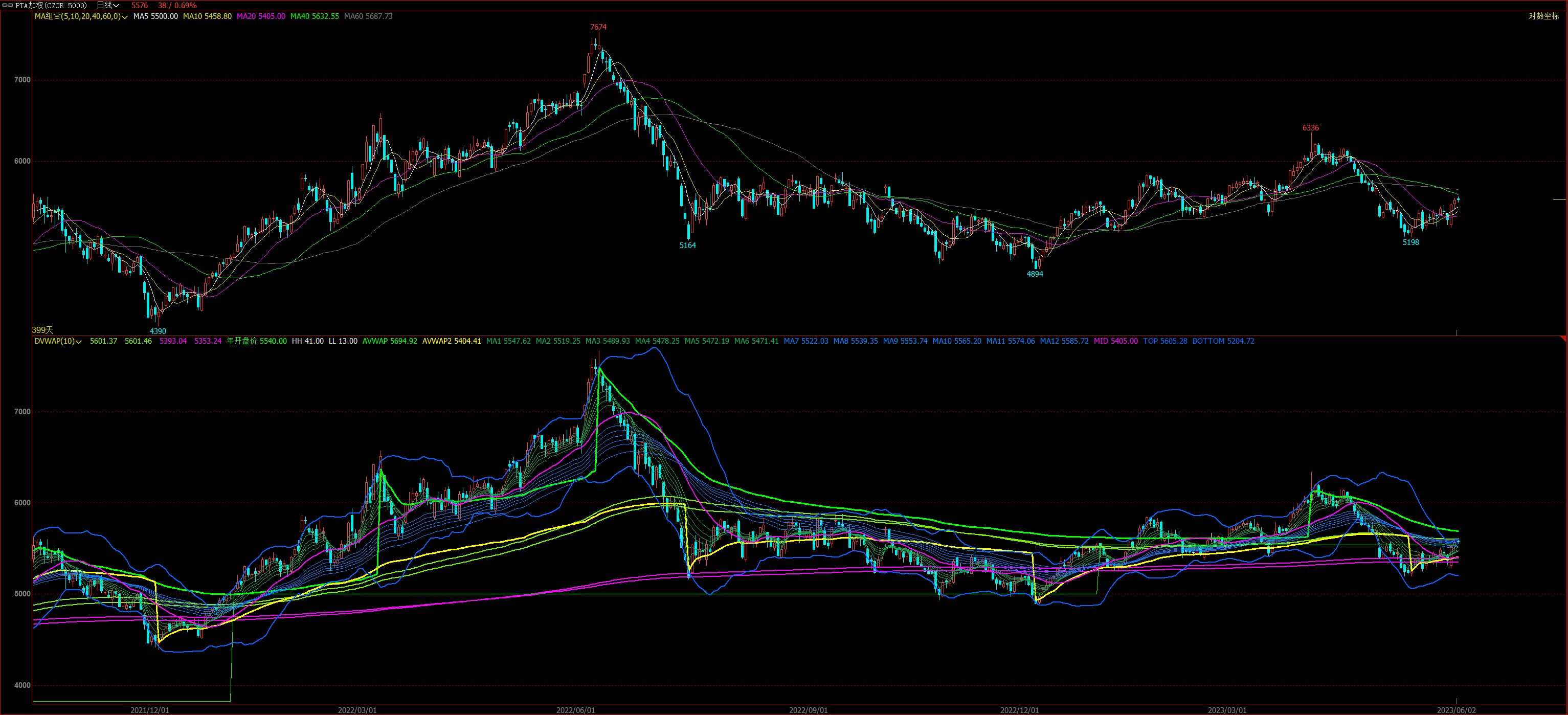
Task: Click the 399天 day count label
Action: pyautogui.click(x=42, y=330)
